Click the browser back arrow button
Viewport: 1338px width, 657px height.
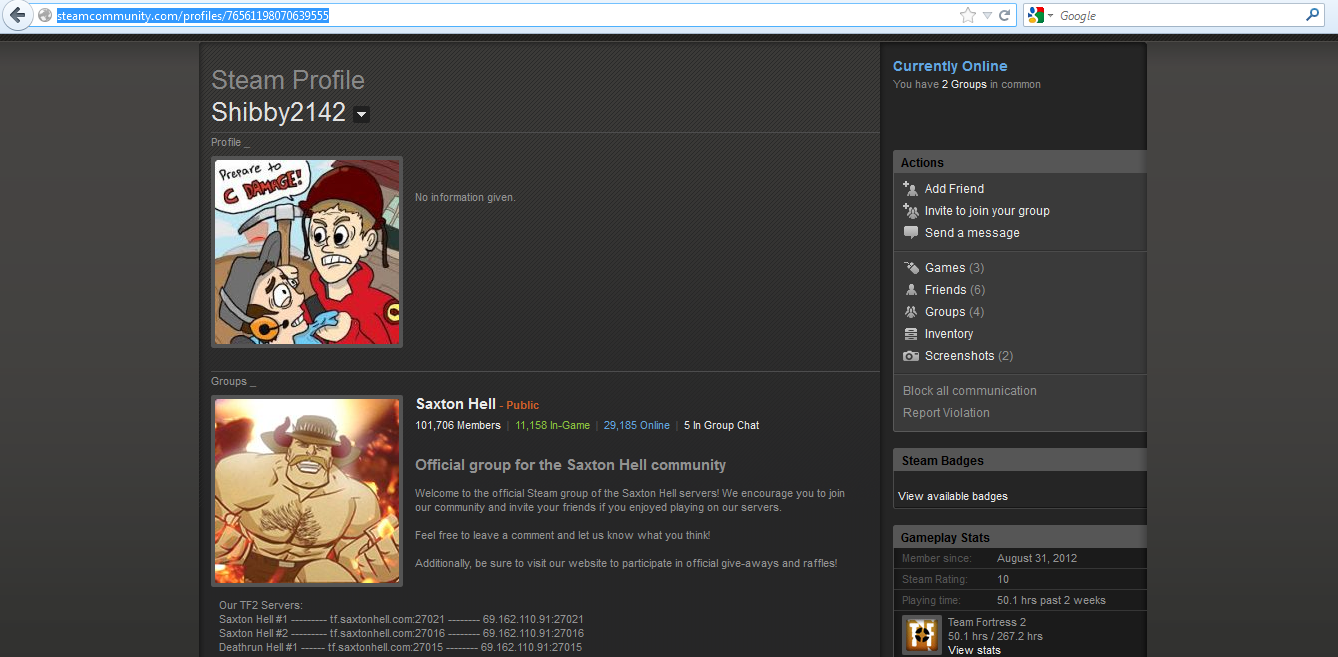[x=17, y=15]
